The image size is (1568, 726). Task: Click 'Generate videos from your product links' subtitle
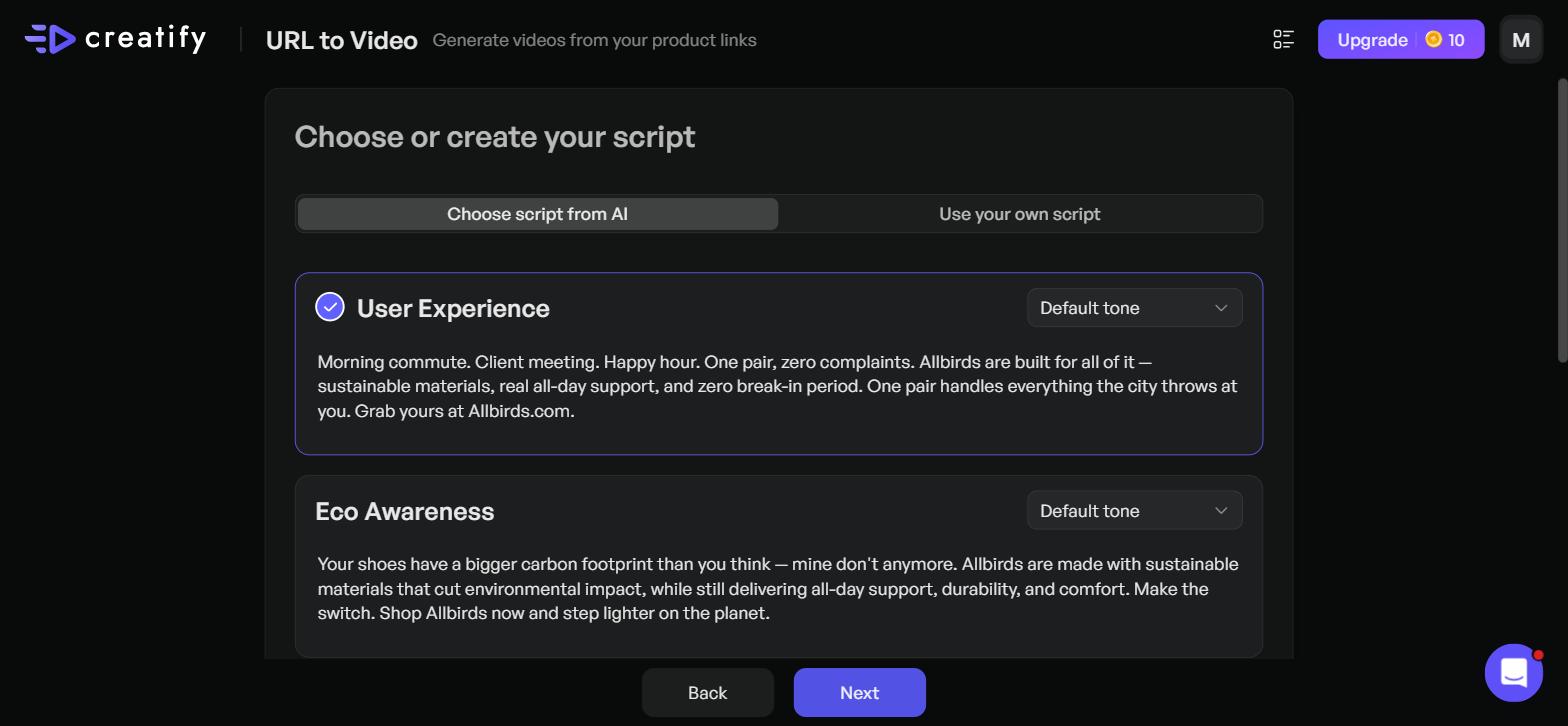[595, 40]
